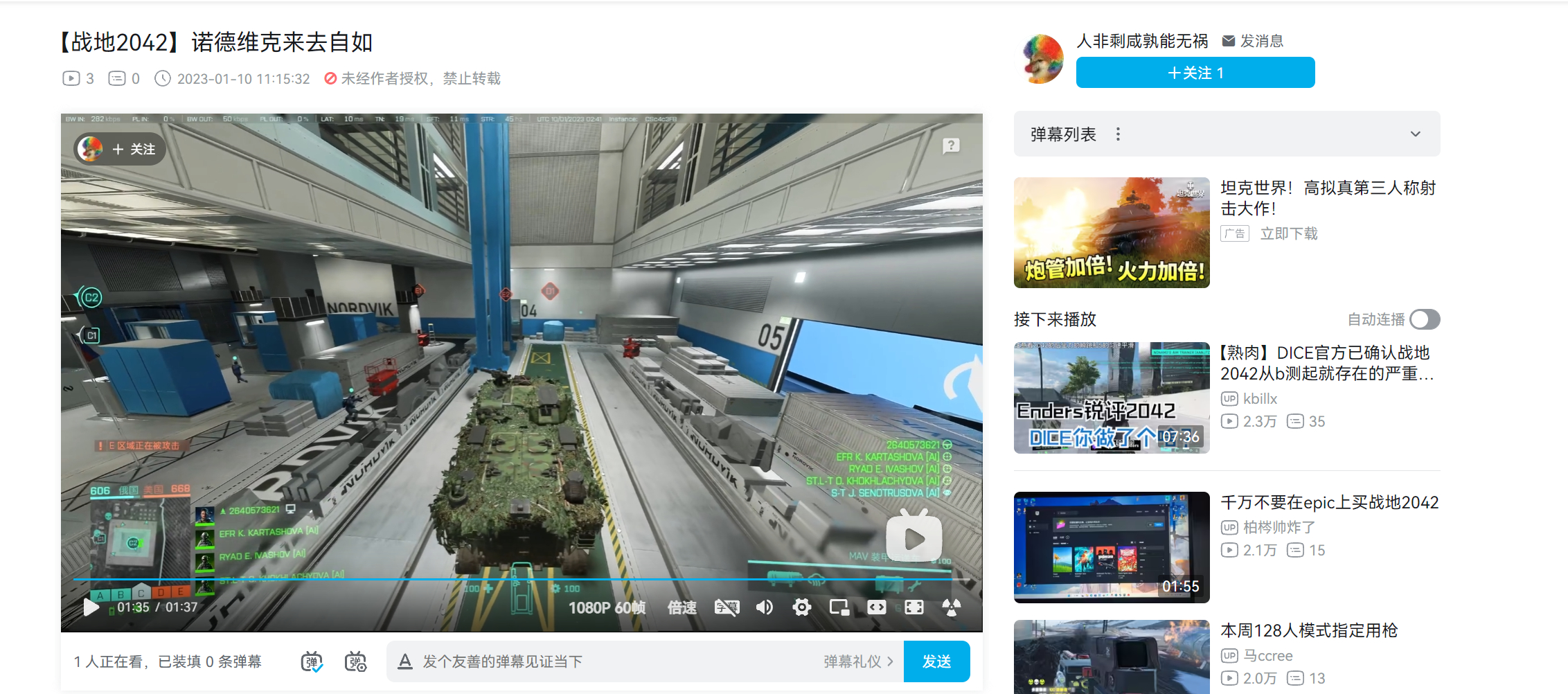Toggle 自动连播 autoplay switch
This screenshot has width=1568, height=694.
1425,319
